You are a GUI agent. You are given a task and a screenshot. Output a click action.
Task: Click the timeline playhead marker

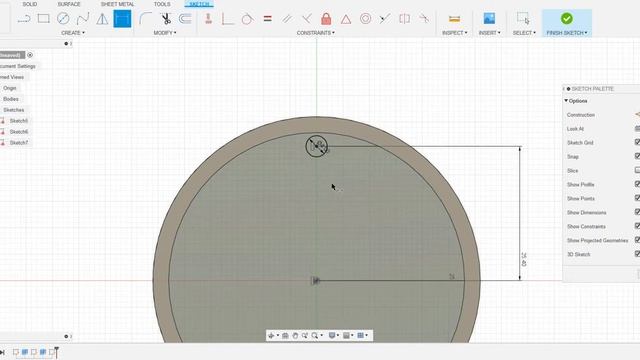[x=56, y=352]
